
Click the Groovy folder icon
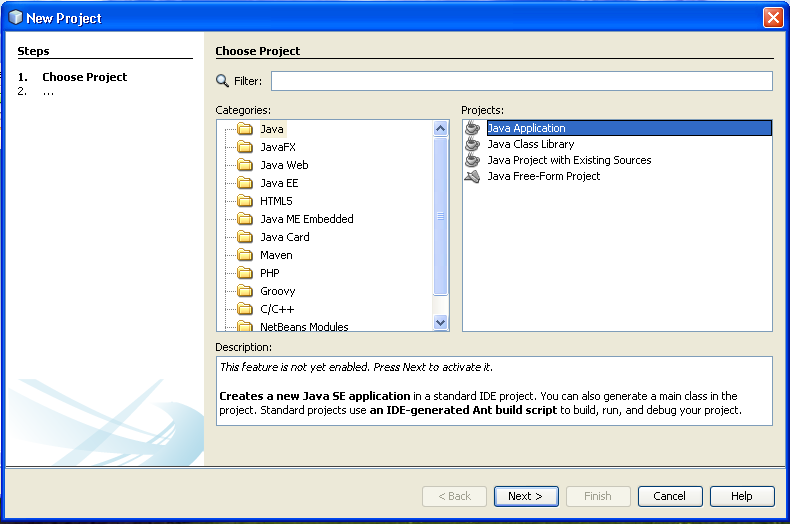pyautogui.click(x=245, y=291)
